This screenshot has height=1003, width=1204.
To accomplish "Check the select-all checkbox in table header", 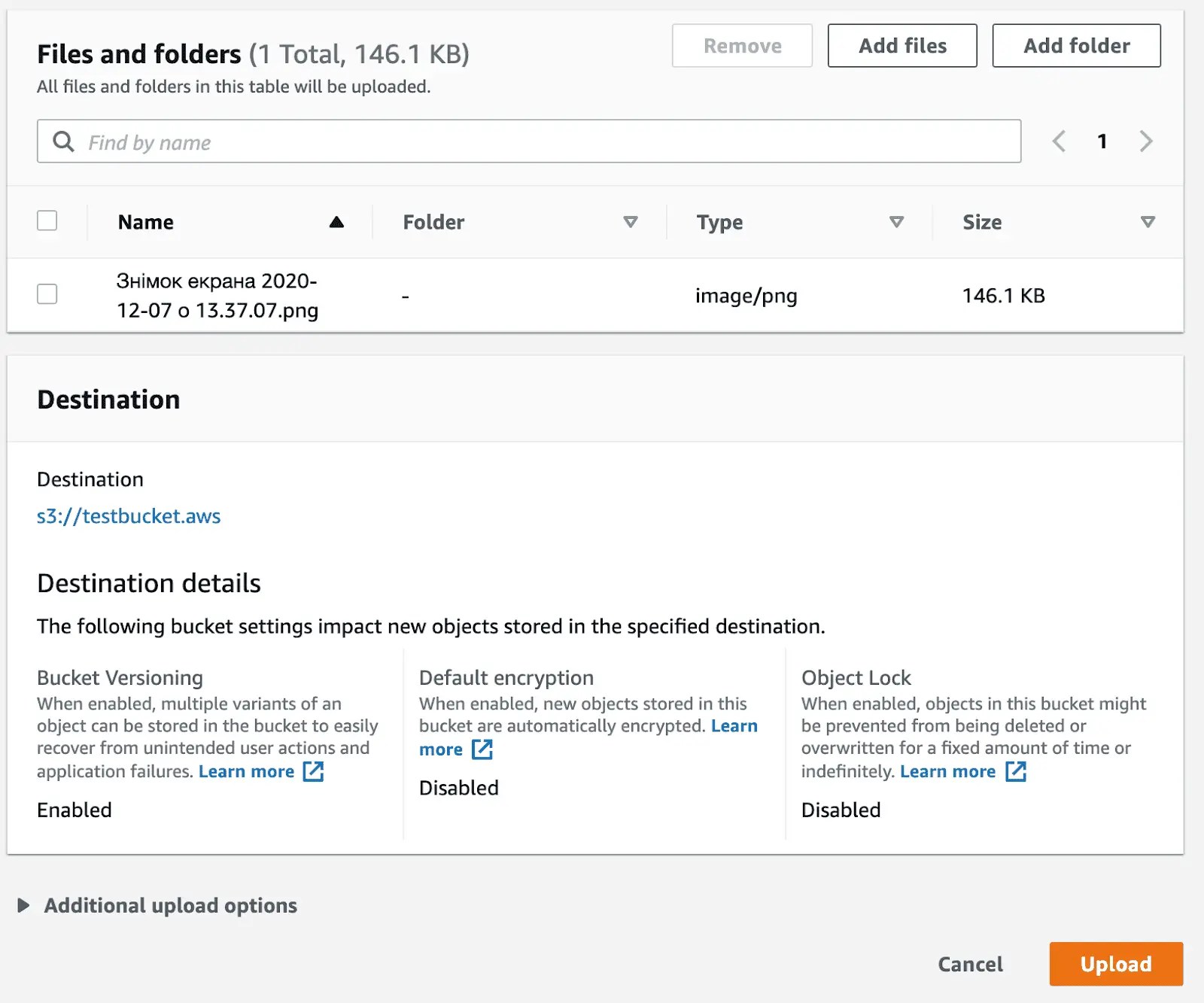I will coord(47,220).
